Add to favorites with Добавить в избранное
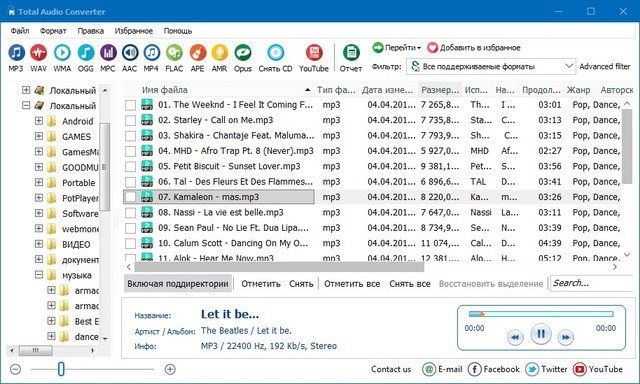This screenshot has width=640, height=384. [x=474, y=48]
